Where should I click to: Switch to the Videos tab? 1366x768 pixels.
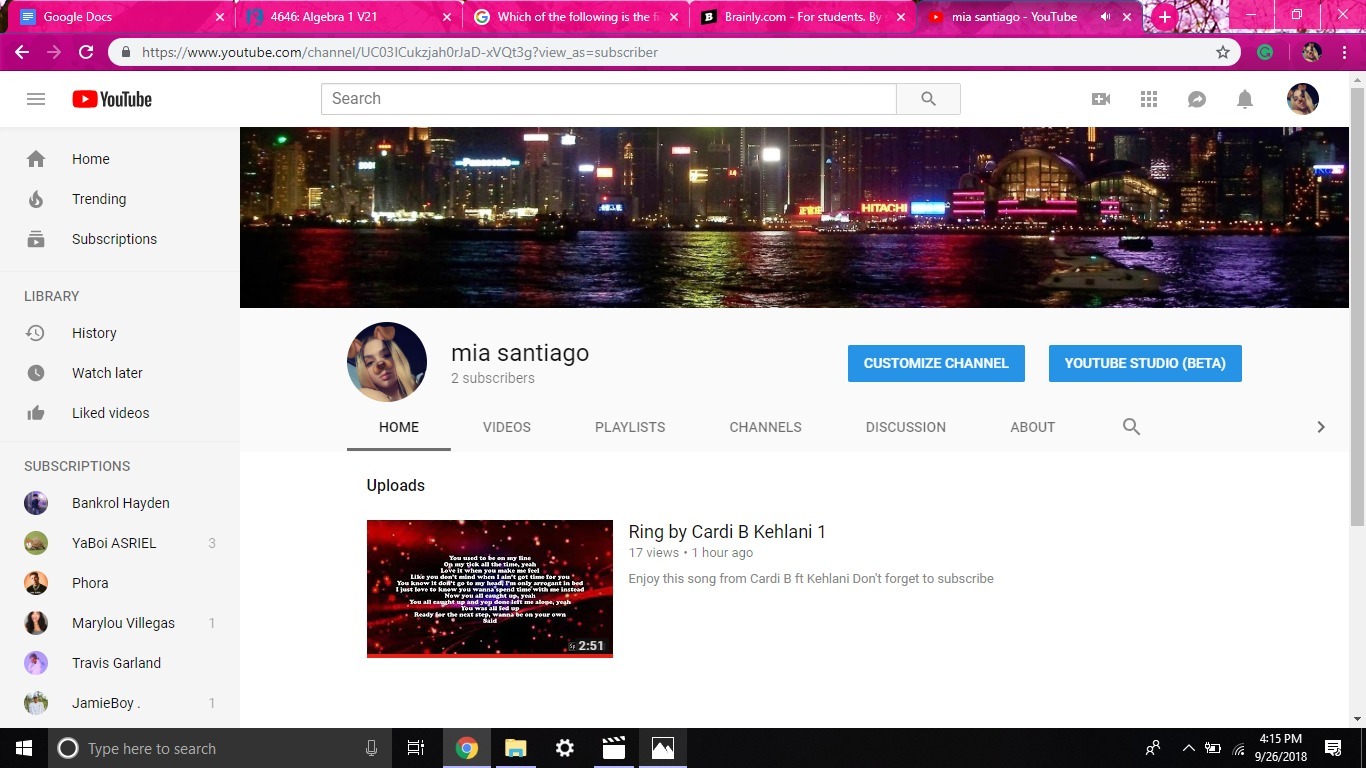pyautogui.click(x=507, y=427)
